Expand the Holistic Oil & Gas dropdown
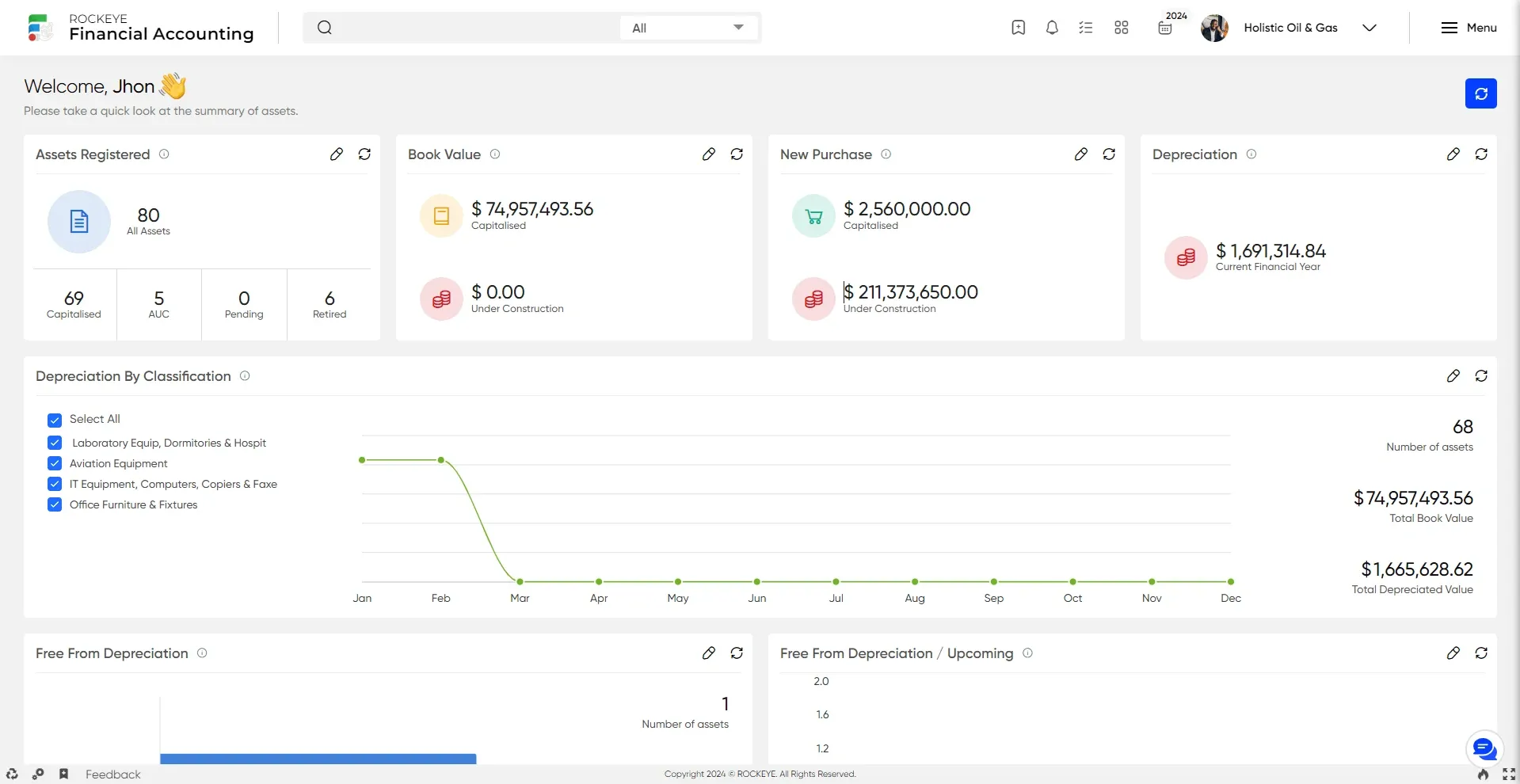The image size is (1520, 784). (1369, 28)
